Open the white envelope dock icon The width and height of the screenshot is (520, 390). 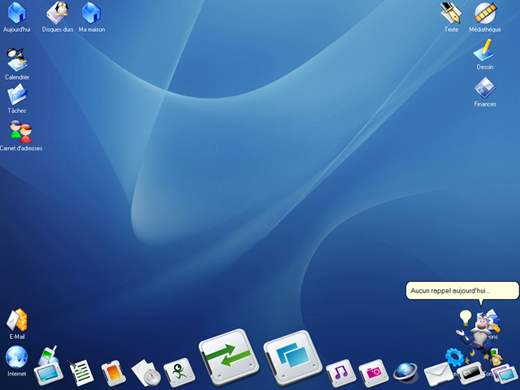438,375
